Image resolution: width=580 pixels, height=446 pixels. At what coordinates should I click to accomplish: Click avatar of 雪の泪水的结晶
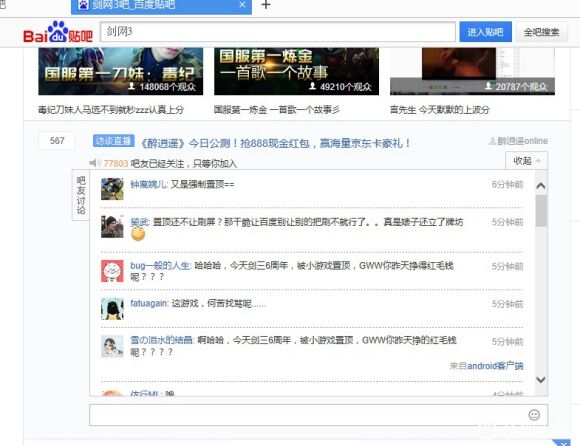click(112, 347)
